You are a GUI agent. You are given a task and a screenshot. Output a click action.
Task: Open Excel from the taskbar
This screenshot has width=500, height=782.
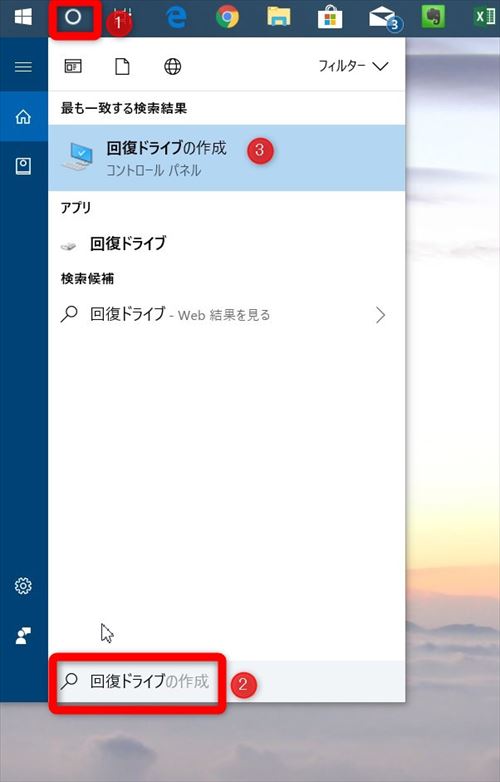pyautogui.click(x=484, y=17)
